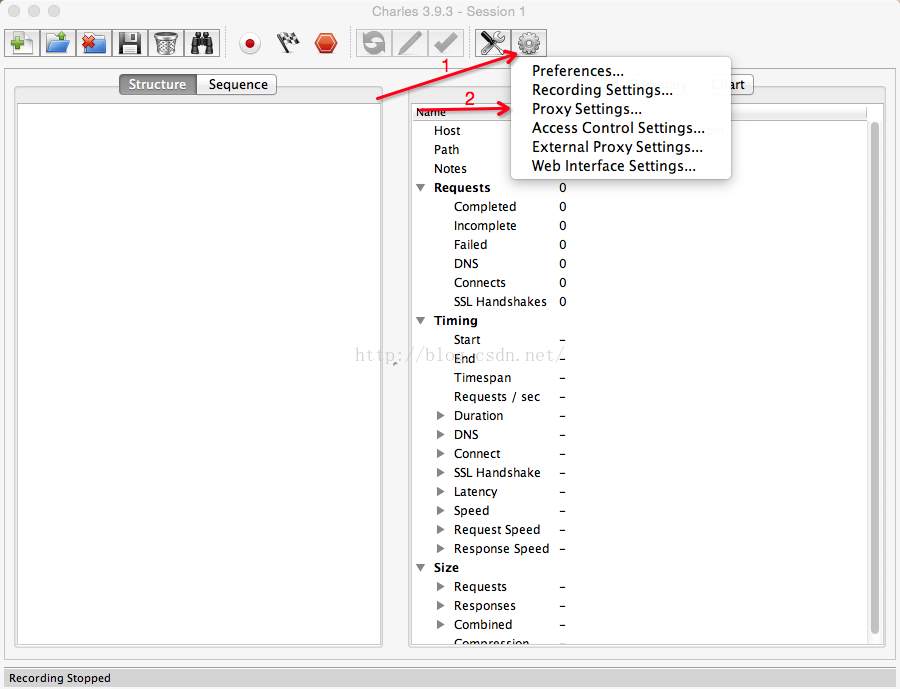
Task: Expand the Duration row under Timing
Action: coord(440,415)
